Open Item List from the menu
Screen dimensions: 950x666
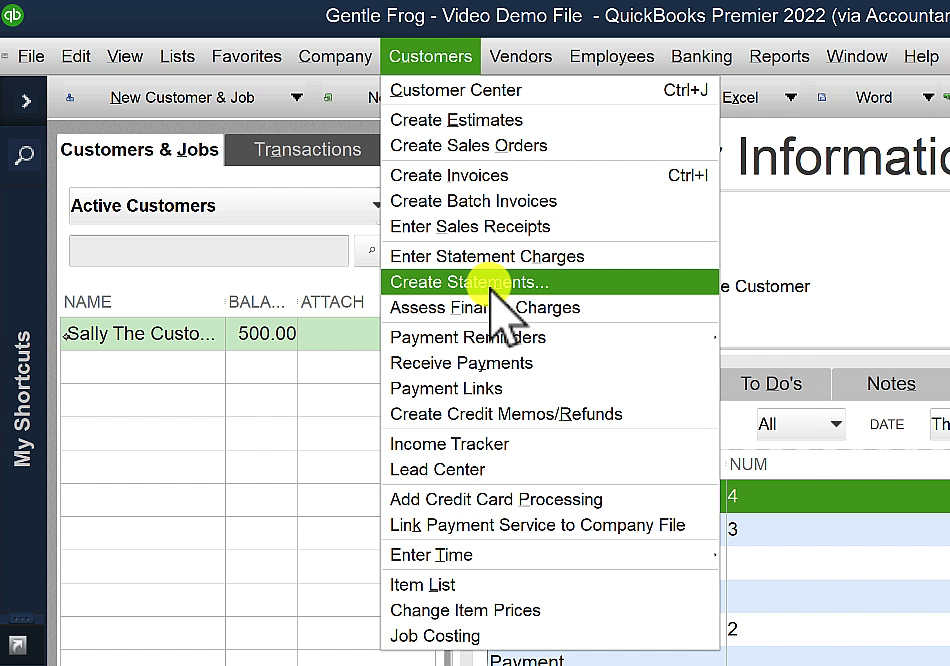(550, 585)
